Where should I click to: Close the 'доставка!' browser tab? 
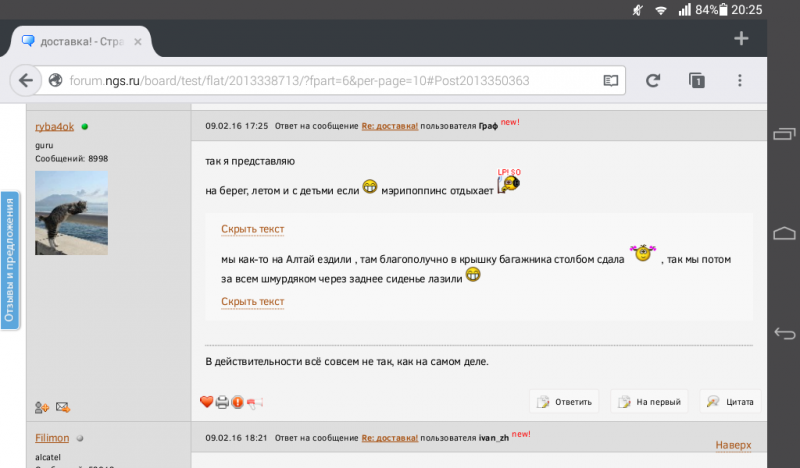(140, 41)
